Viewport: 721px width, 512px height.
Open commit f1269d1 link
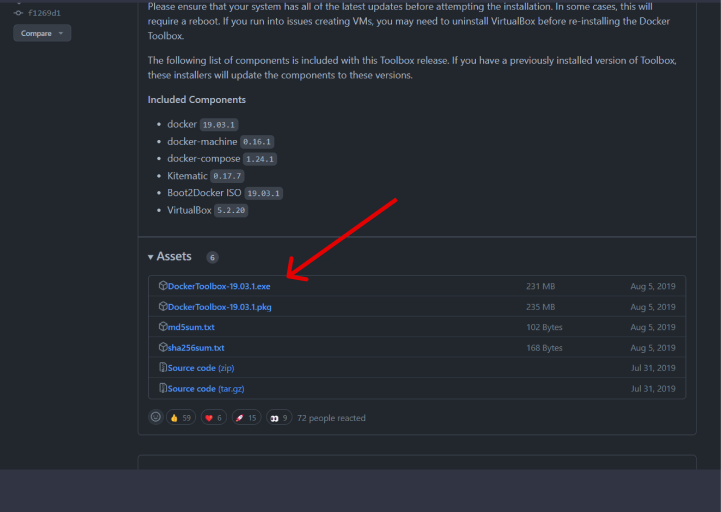pyautogui.click(x=44, y=13)
